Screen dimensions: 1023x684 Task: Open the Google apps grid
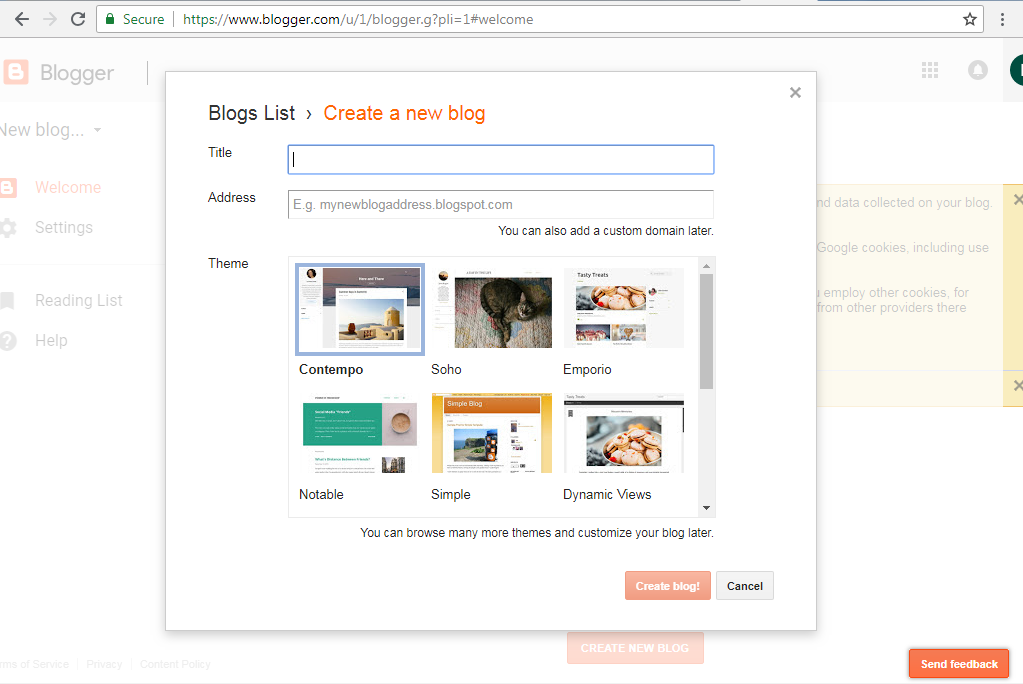pyautogui.click(x=930, y=70)
